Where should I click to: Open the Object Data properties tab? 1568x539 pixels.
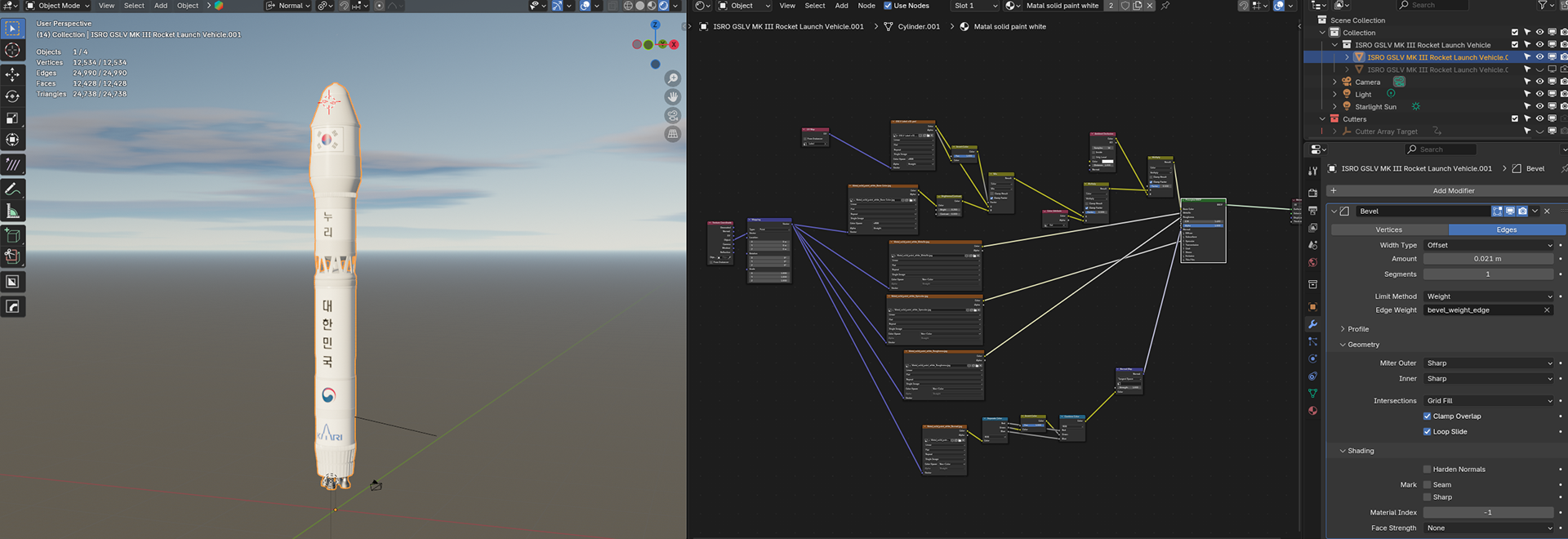click(1312, 394)
